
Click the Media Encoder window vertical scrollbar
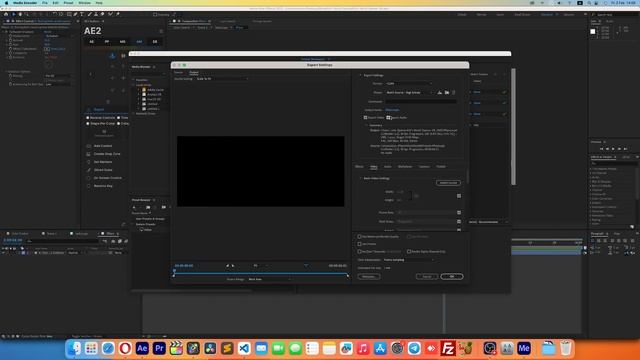coord(513,127)
